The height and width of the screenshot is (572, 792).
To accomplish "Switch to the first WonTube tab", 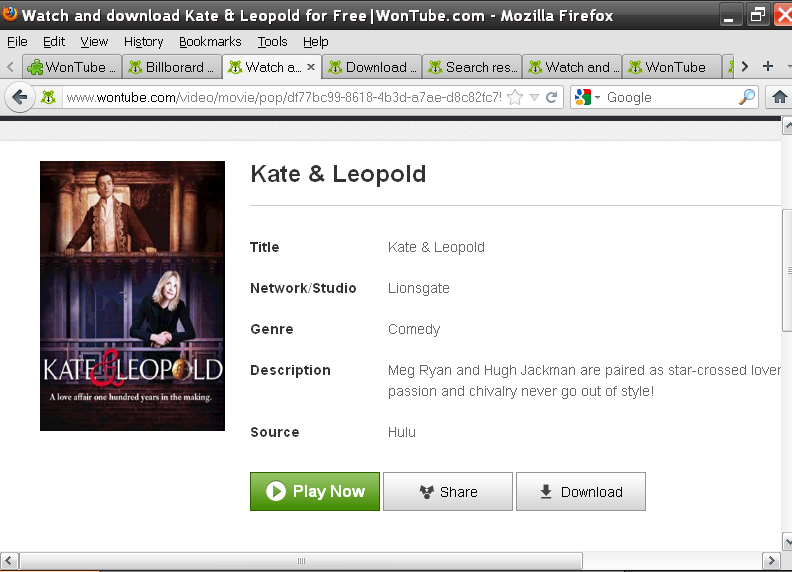I will [72, 67].
